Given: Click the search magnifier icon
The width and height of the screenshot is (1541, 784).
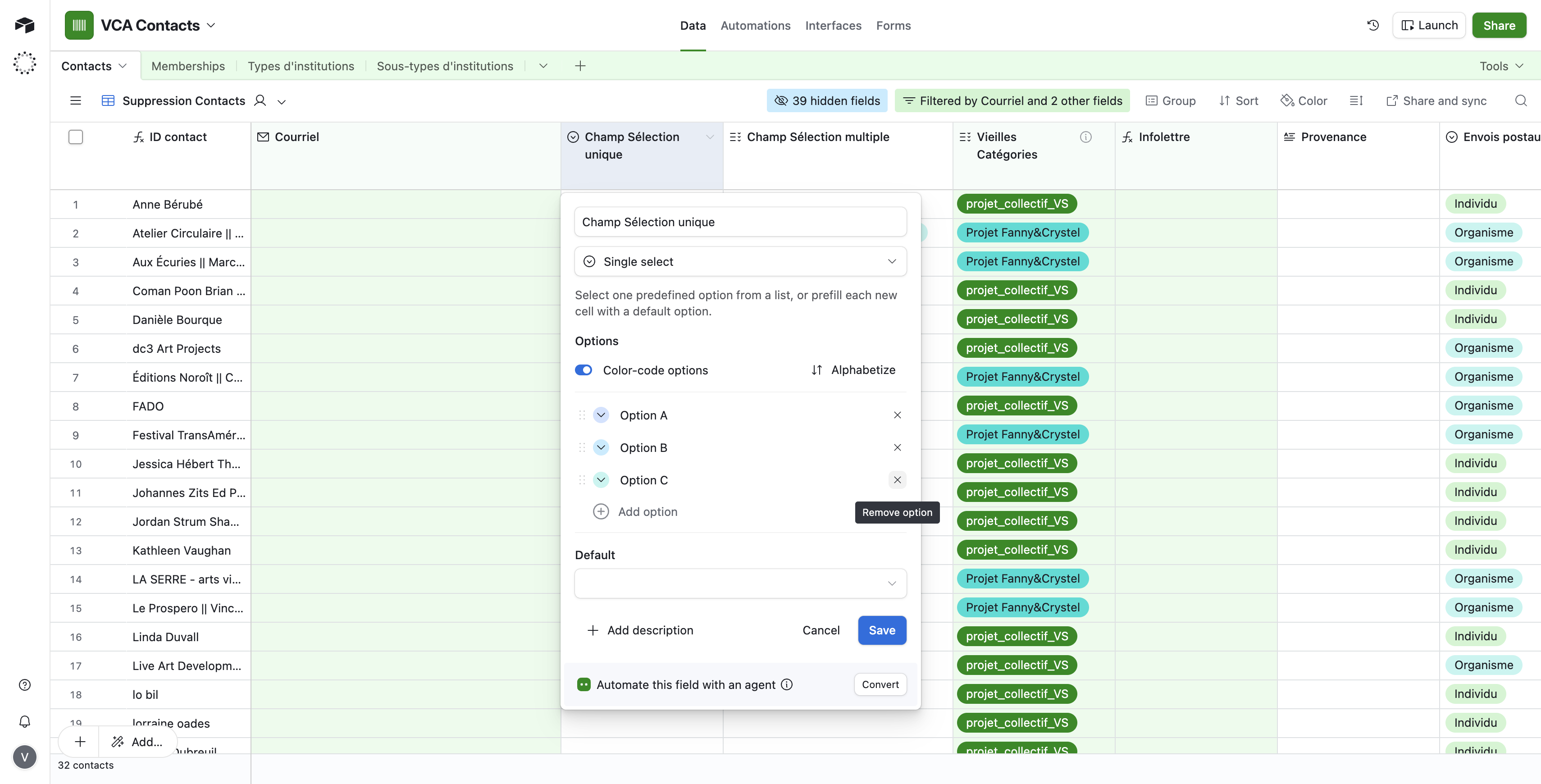Looking at the screenshot, I should (1521, 100).
